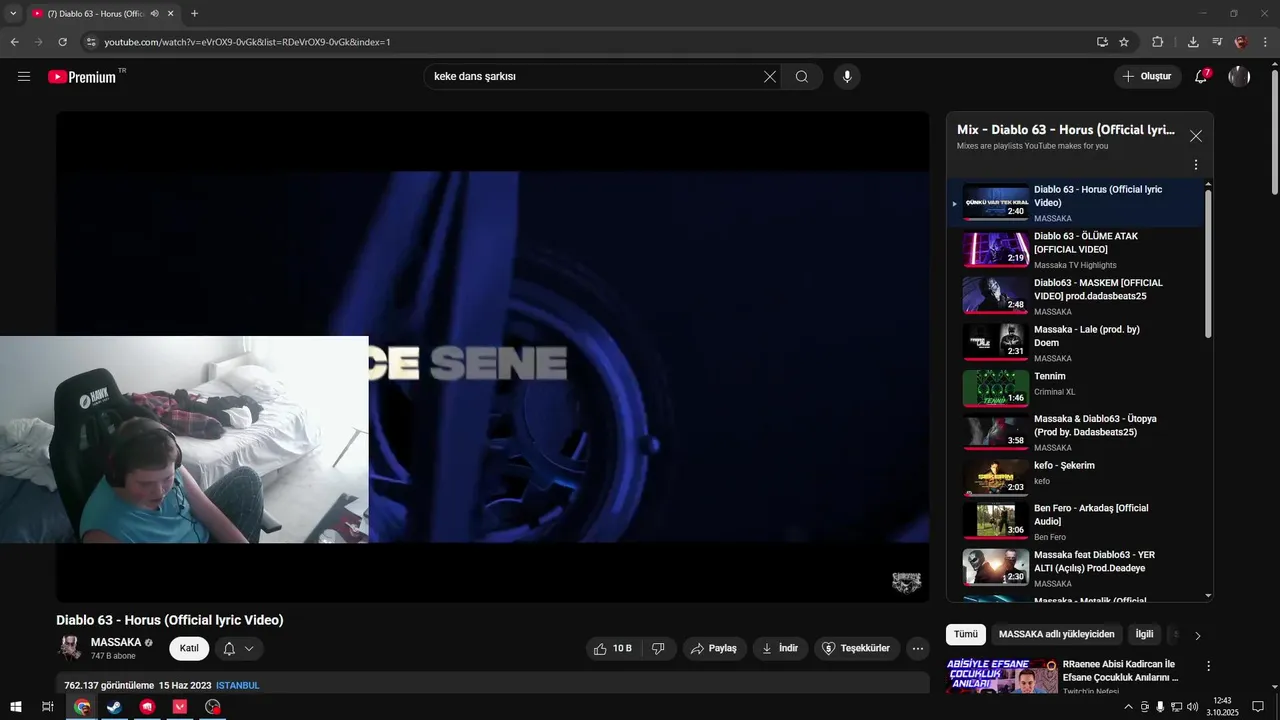Open options for RRaenee suggested video

click(x=1208, y=666)
